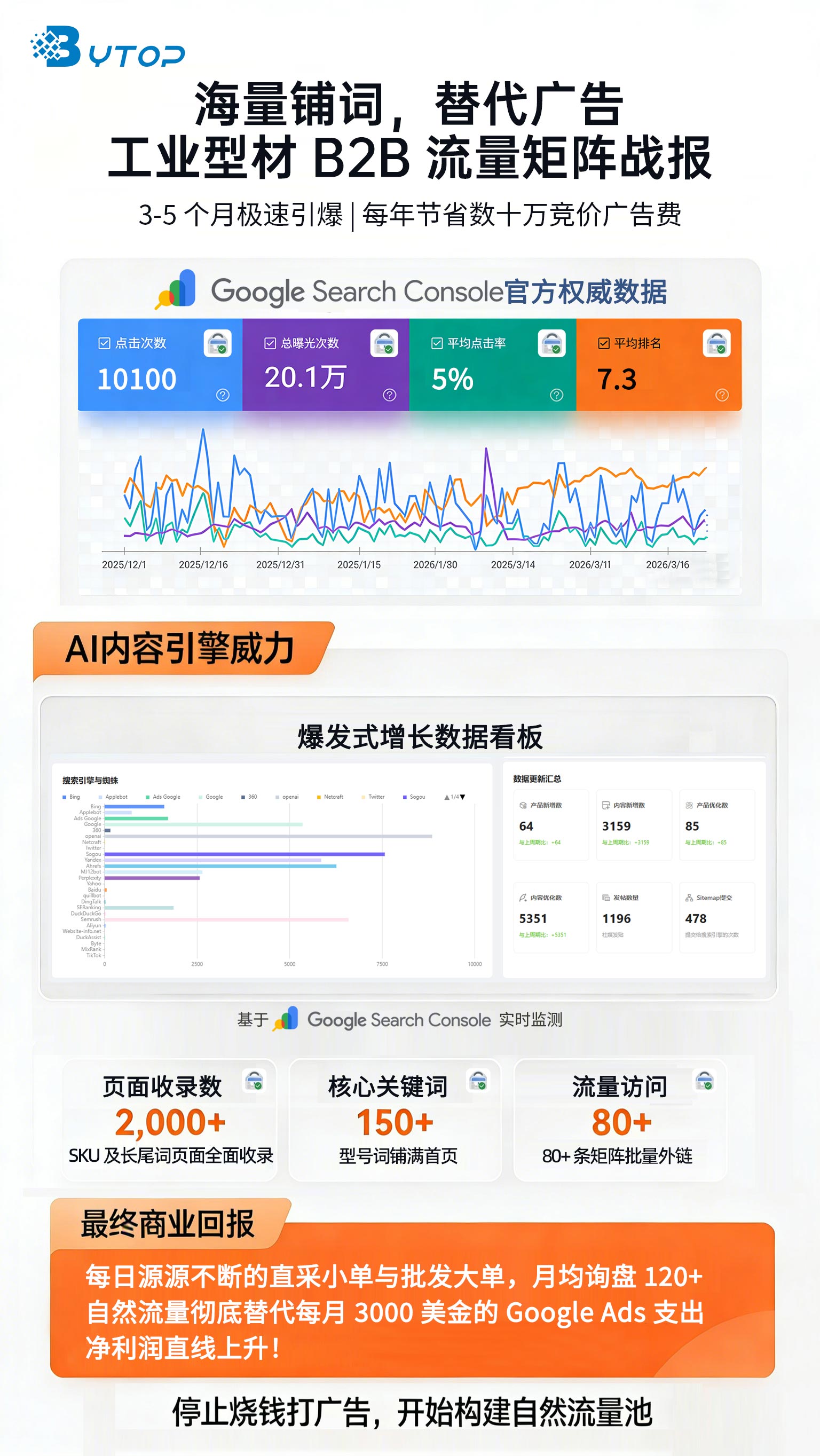Click verified badge icon on 平均排名 card

pos(716,343)
